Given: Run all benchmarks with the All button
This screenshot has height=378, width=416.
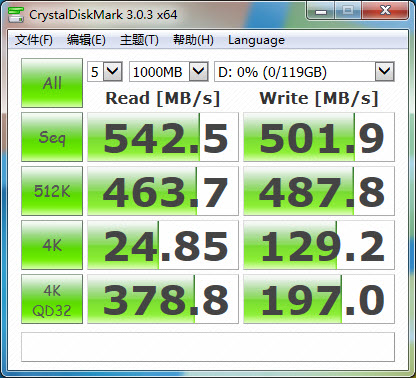Looking at the screenshot, I should 52,83.
